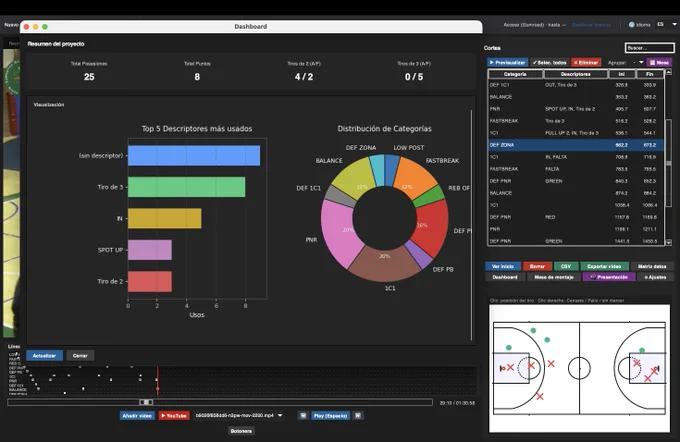680x442 pixels.
Task: Click the blue Actualizar button
Action: (44, 356)
